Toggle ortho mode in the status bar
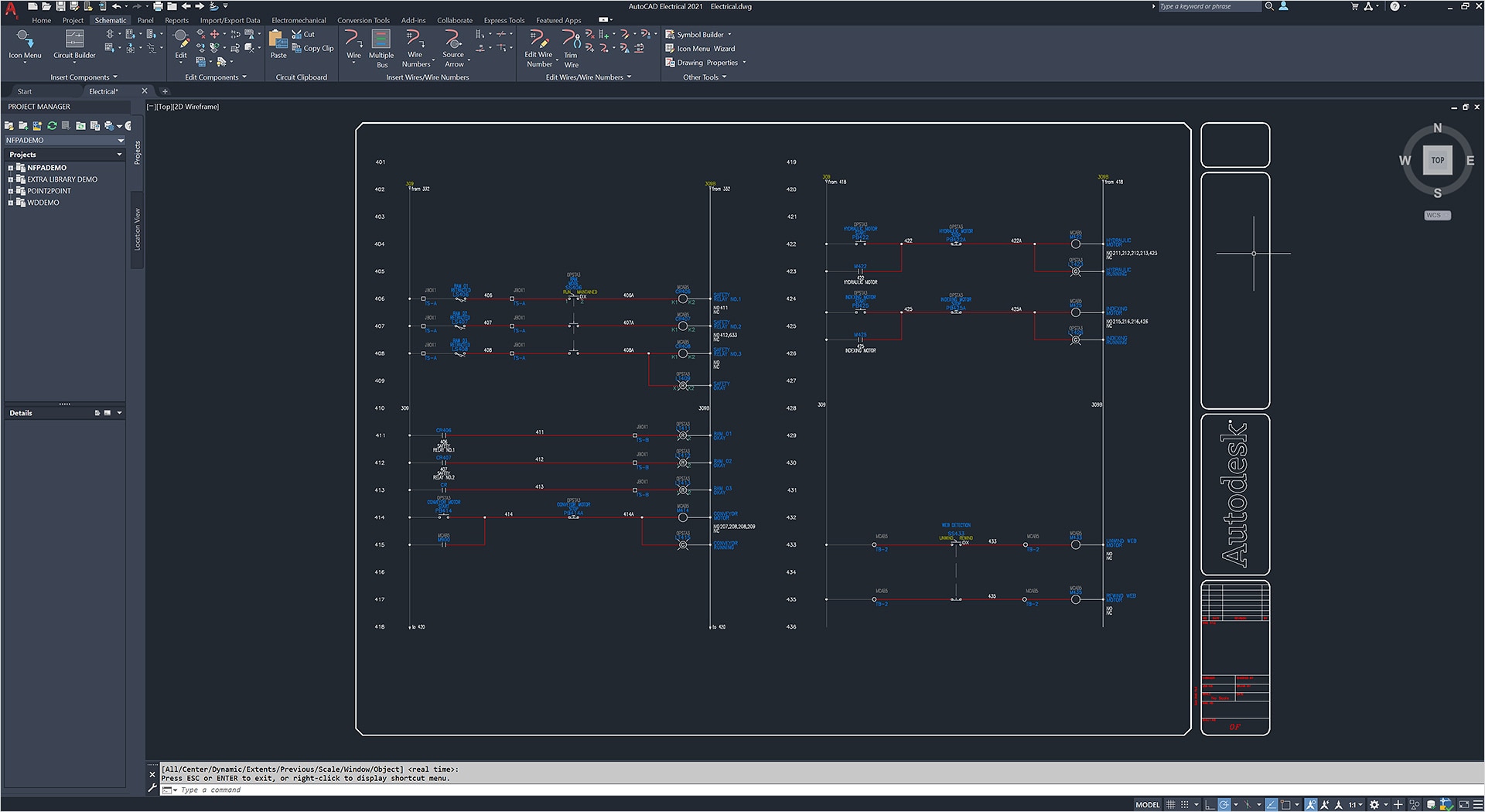 click(1210, 804)
